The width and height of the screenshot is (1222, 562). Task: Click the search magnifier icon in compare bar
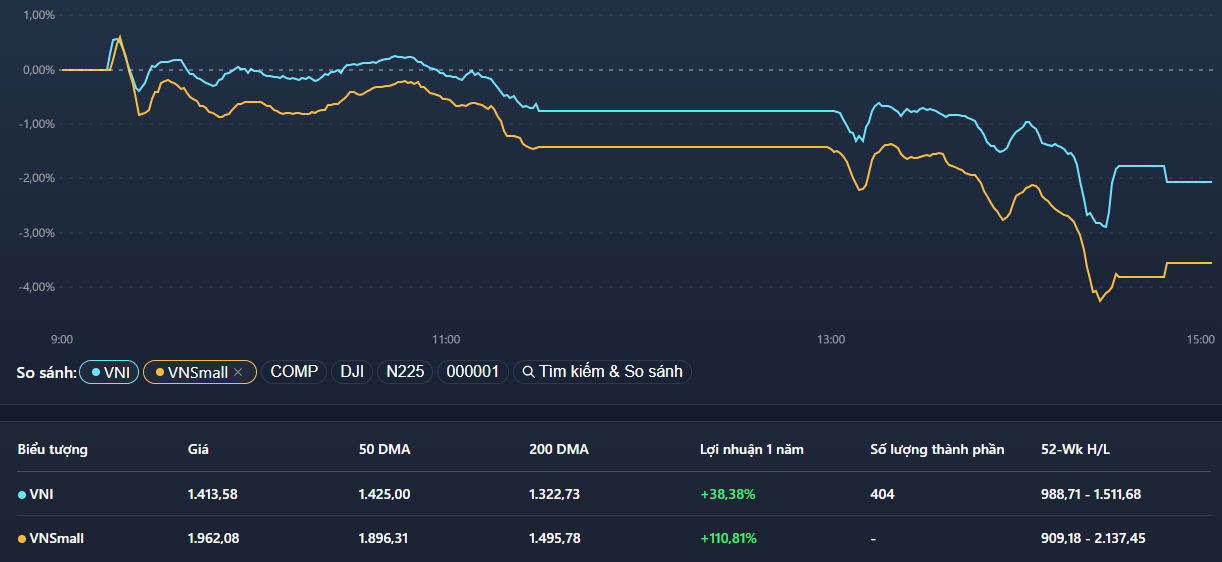[528, 372]
